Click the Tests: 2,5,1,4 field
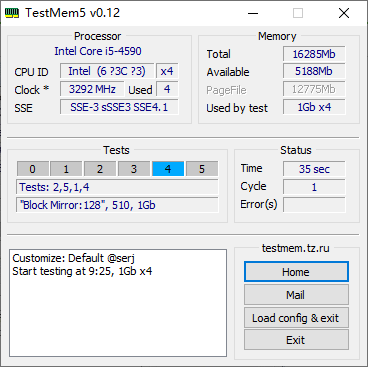This screenshot has height=367, width=368. pos(117,187)
